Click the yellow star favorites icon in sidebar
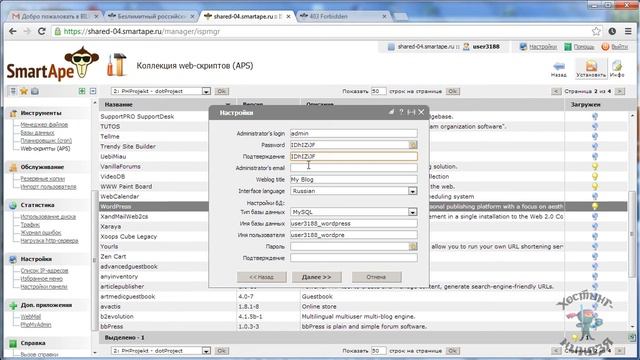 24,91
